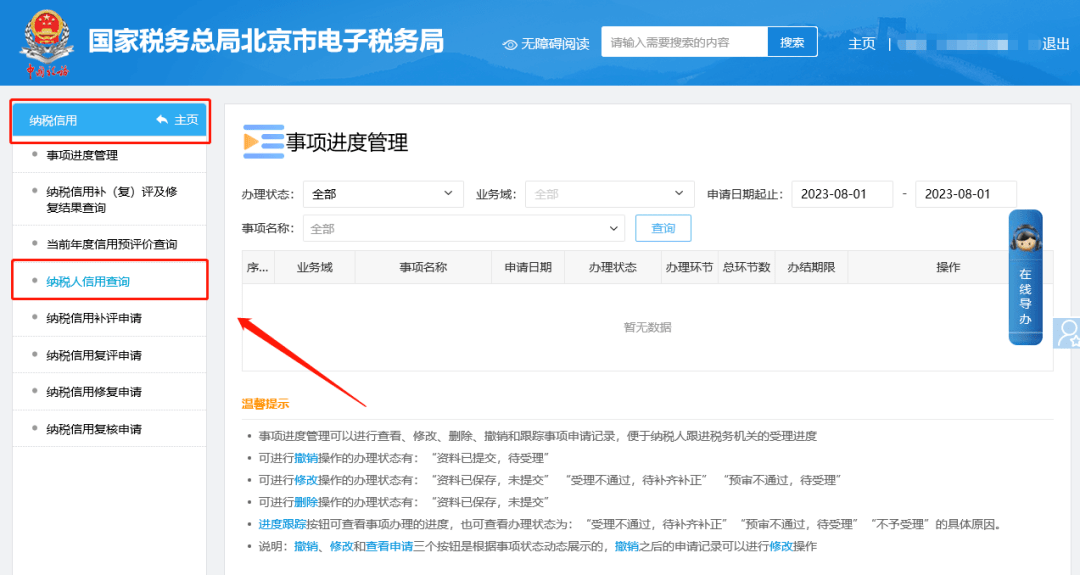Open 事项进度管理 in the sidebar

coord(82,155)
